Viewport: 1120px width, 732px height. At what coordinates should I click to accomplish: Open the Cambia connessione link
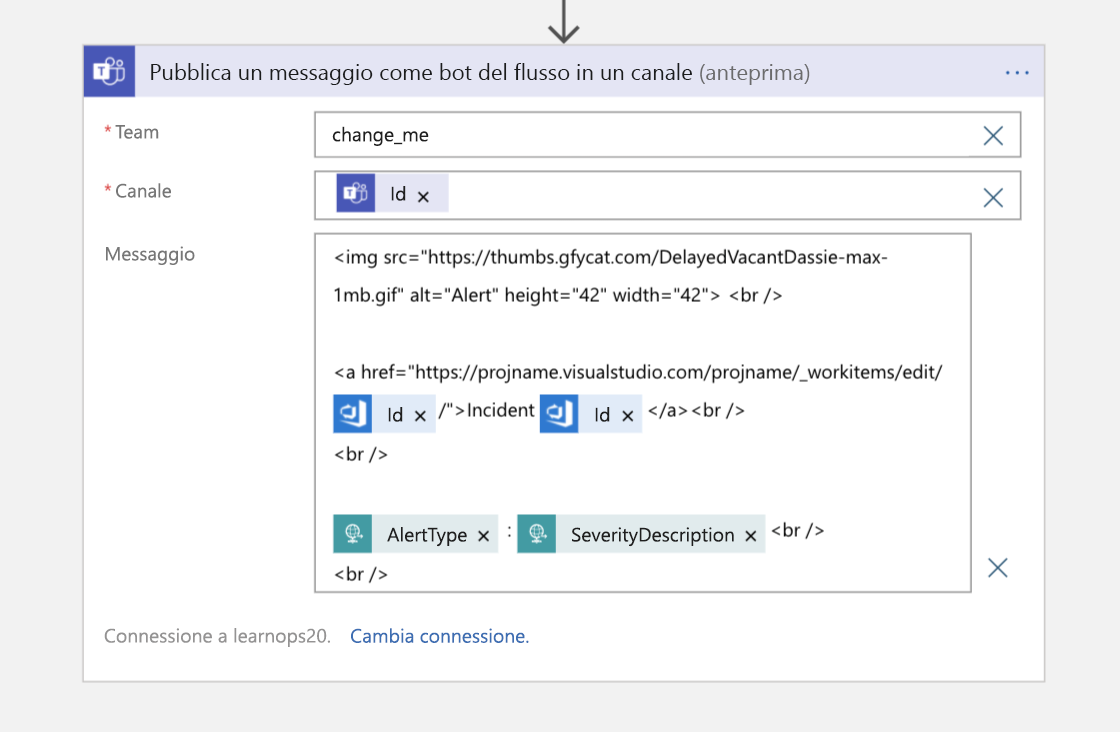pos(438,636)
